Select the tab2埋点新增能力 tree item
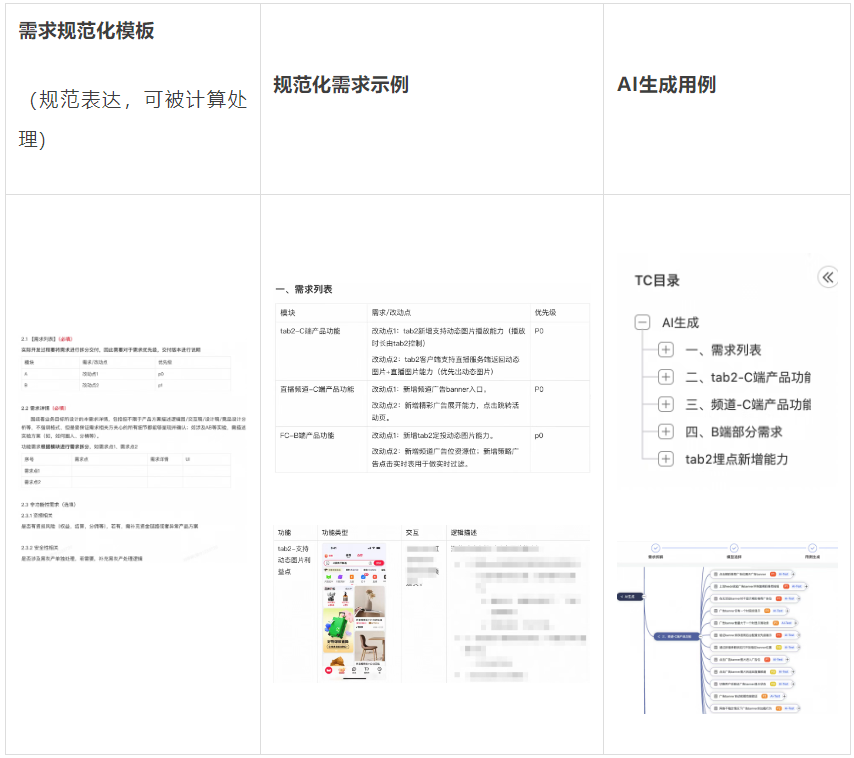This screenshot has height=758, width=854. pos(736,459)
